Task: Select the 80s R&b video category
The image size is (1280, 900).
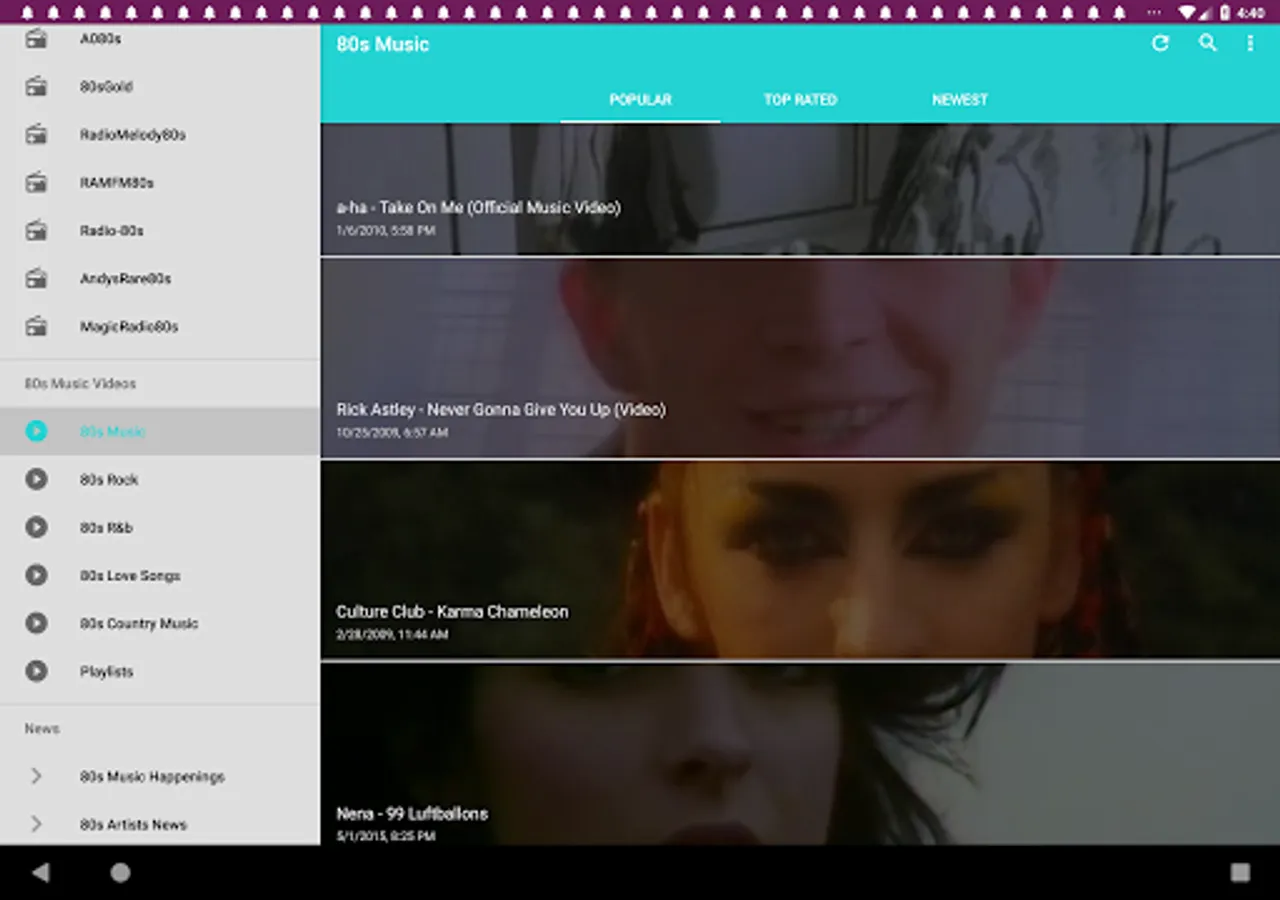Action: (x=106, y=528)
